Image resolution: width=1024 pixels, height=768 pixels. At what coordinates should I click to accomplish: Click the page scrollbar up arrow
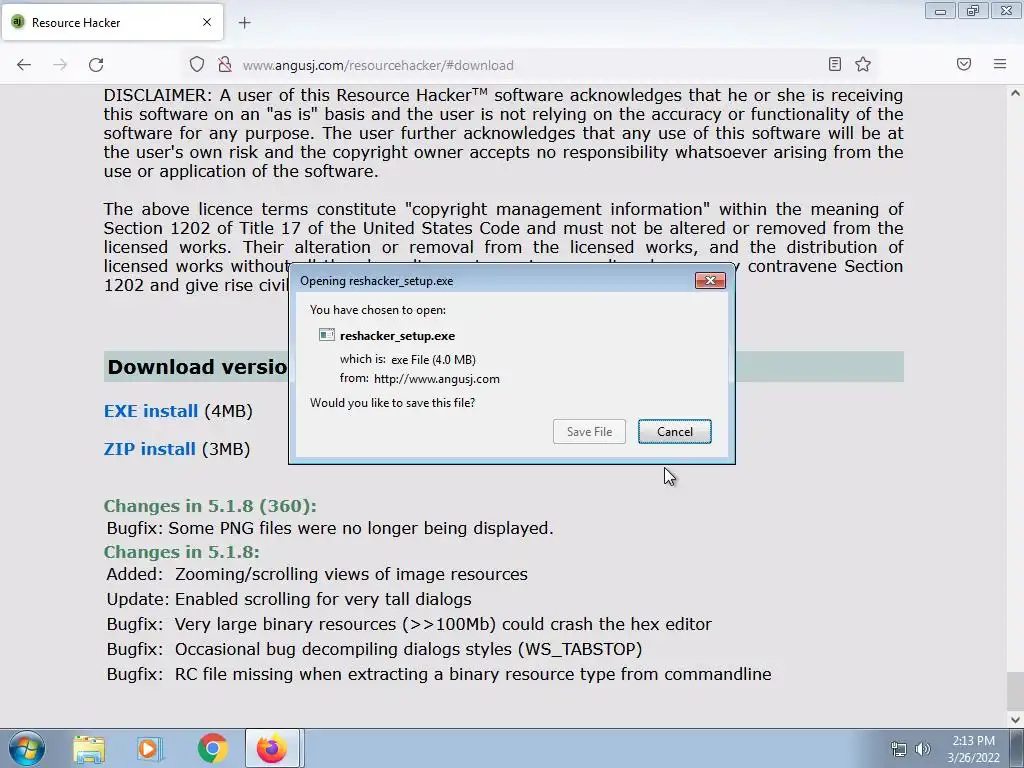point(1015,93)
